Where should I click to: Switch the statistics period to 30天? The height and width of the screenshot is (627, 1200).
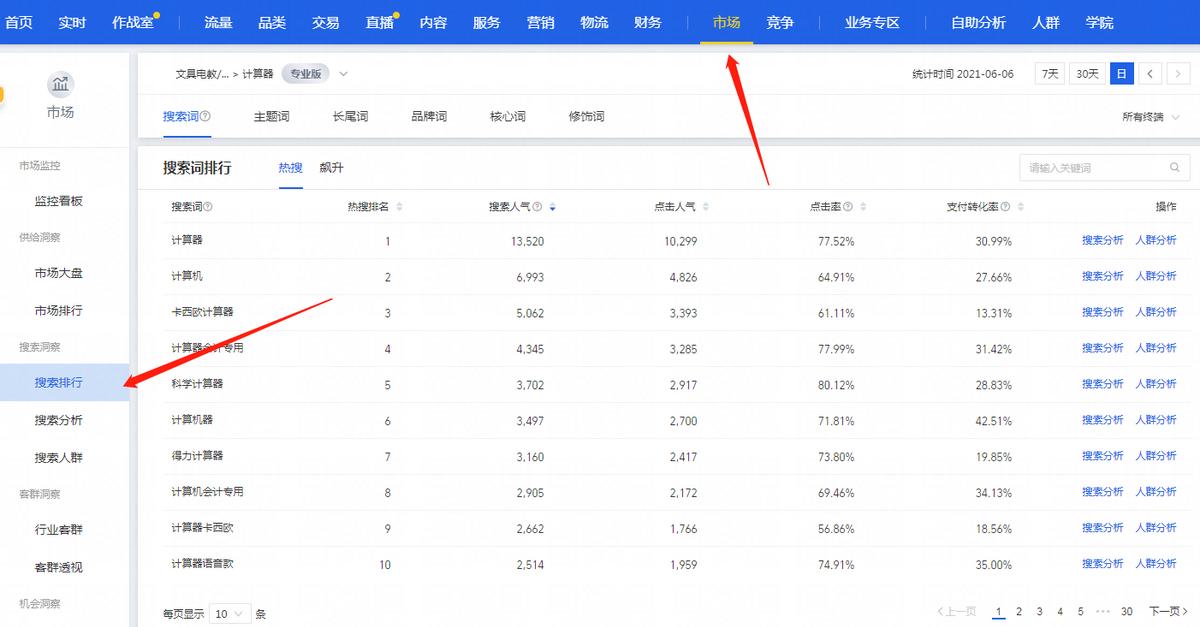(1087, 73)
